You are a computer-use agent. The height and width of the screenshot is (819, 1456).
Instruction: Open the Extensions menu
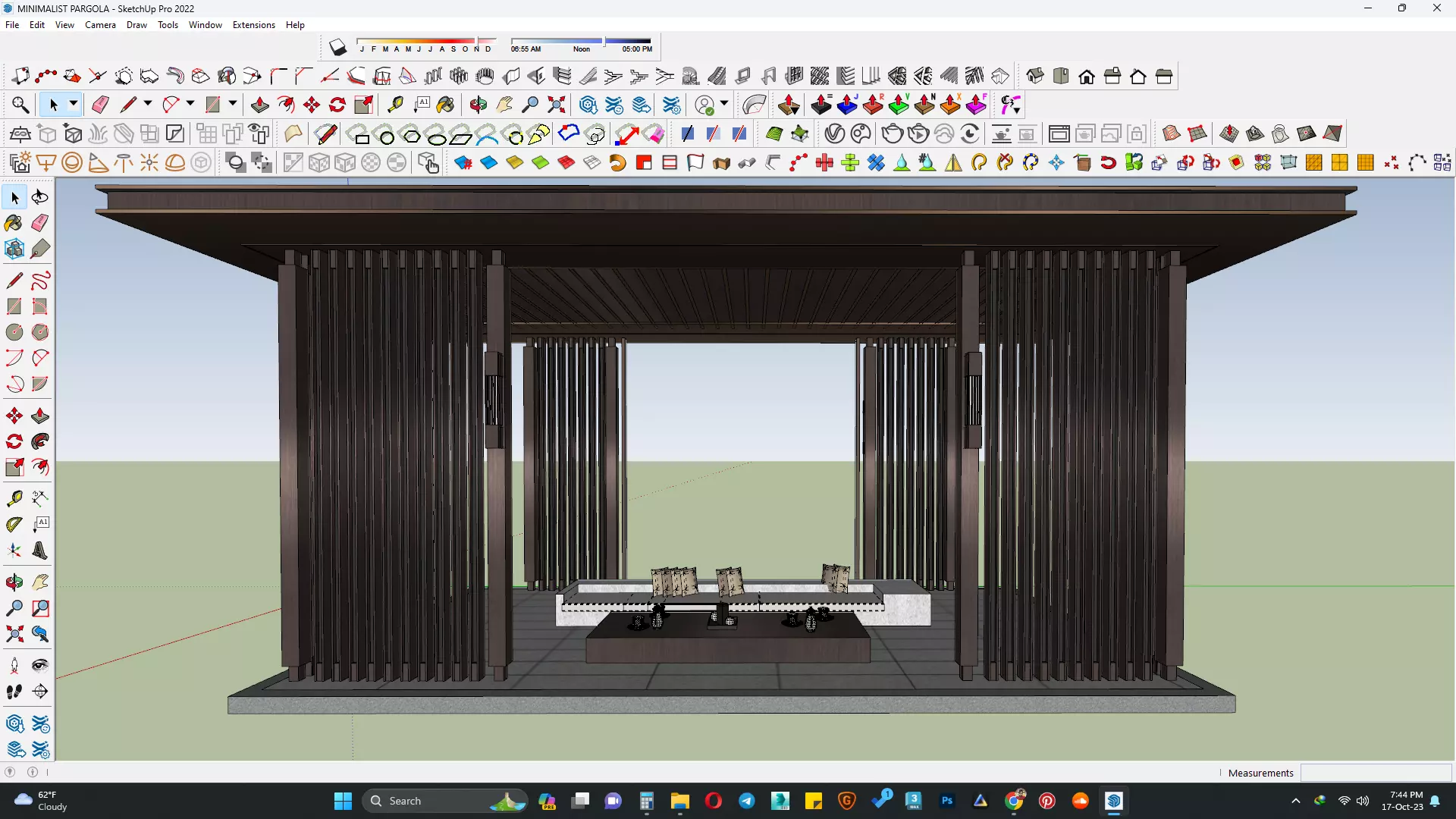(253, 25)
